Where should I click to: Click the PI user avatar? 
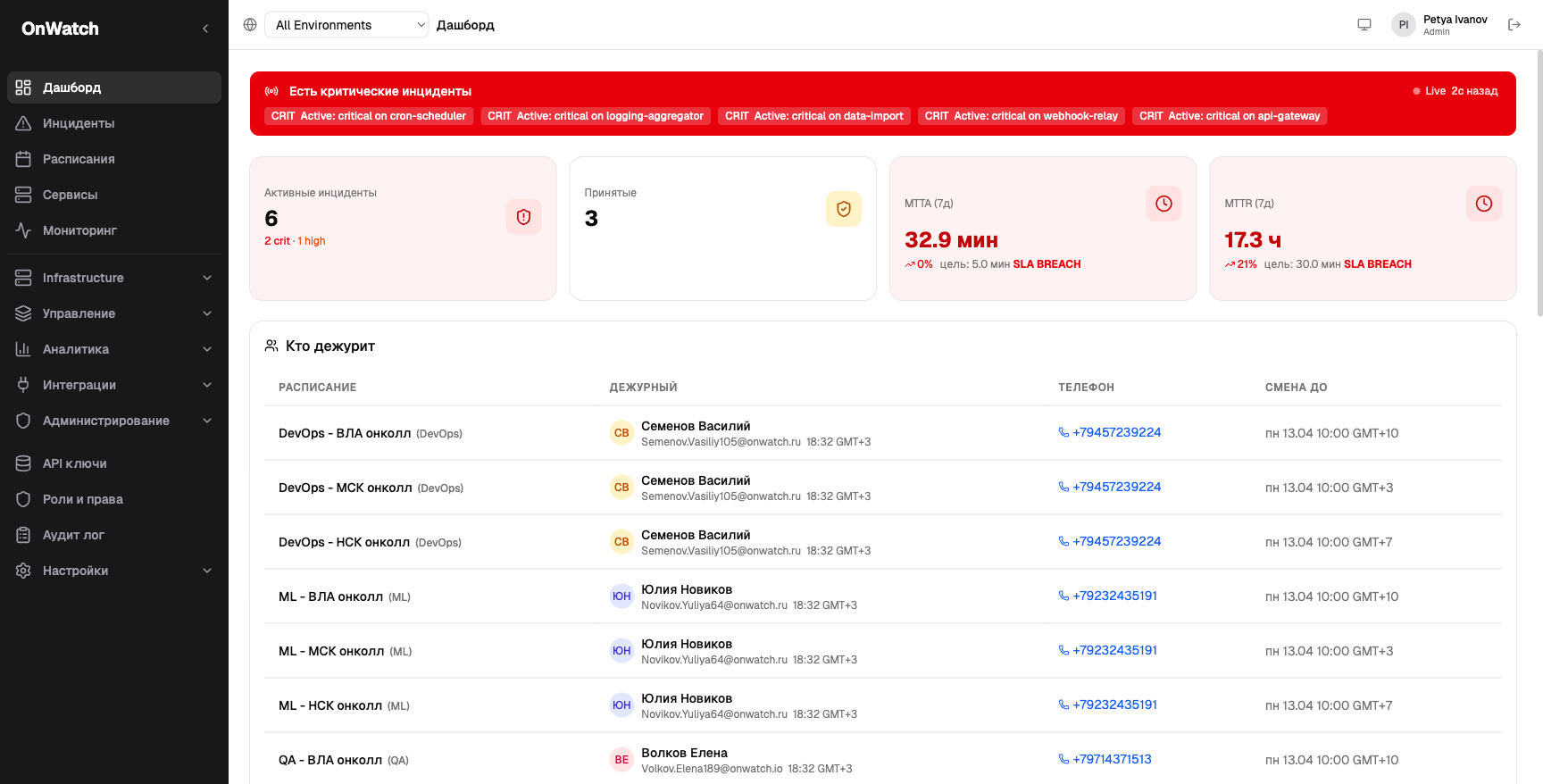1404,25
